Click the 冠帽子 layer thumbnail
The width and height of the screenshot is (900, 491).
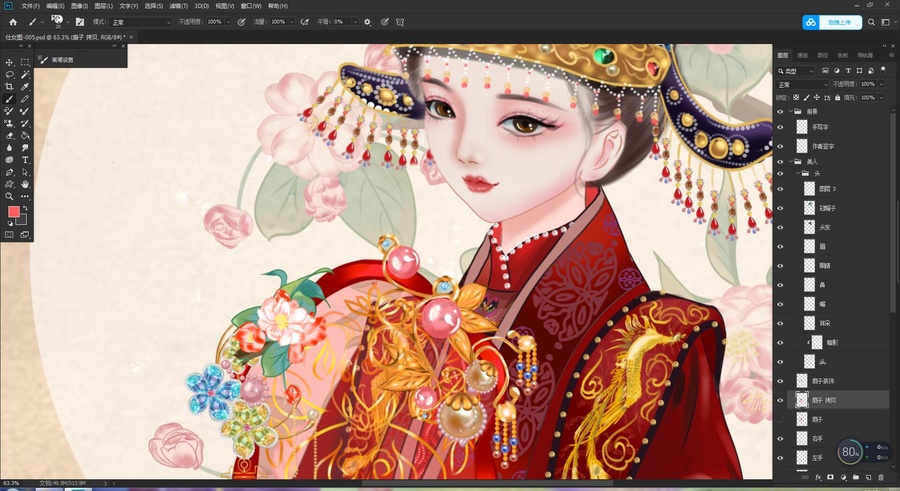tap(809, 208)
